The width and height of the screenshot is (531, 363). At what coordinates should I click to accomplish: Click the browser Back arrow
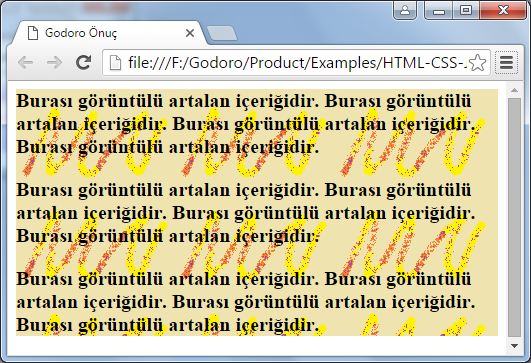pos(26,63)
